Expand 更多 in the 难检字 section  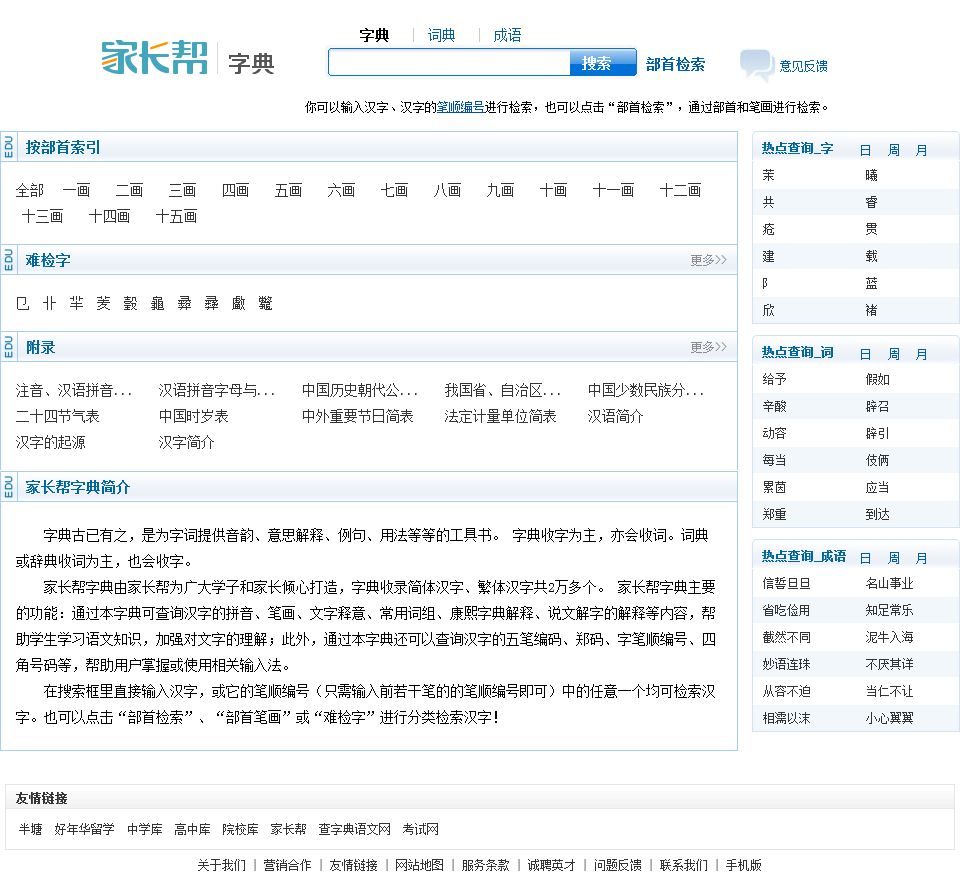[708, 260]
